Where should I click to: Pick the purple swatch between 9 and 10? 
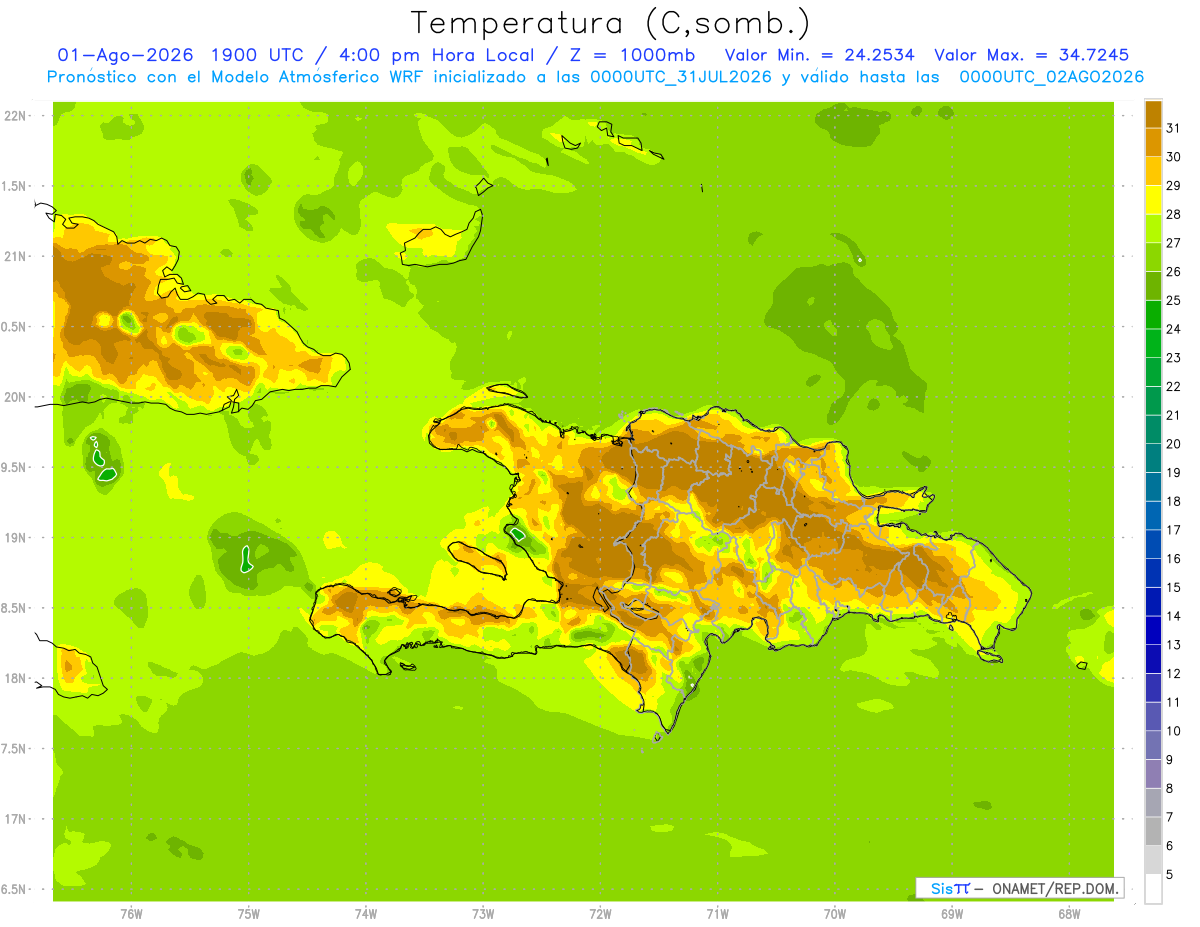1153,745
